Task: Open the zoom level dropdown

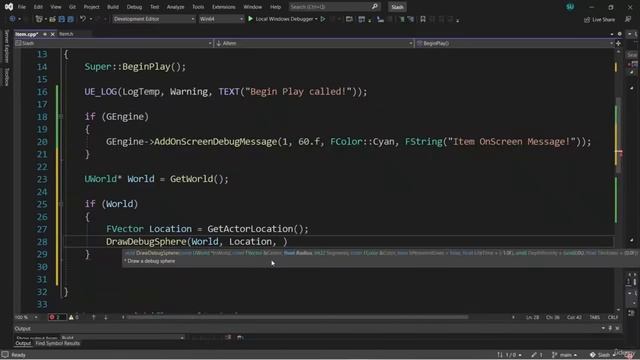Action: click(x=26, y=317)
